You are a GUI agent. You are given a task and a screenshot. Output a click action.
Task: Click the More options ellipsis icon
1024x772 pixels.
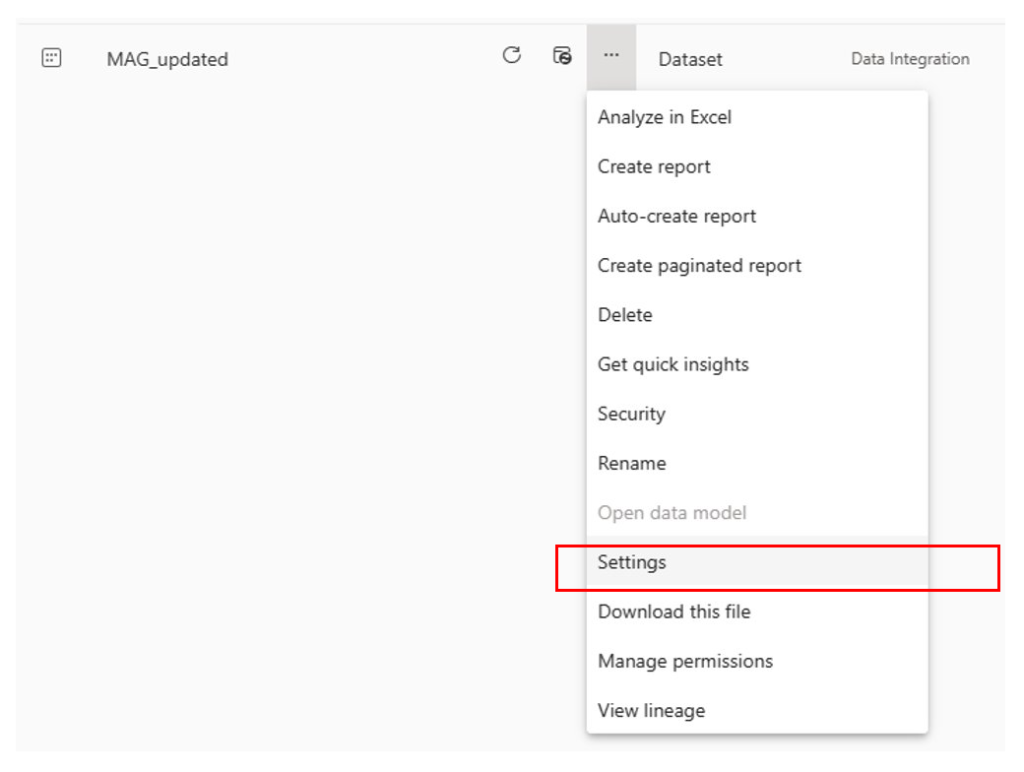tap(611, 57)
